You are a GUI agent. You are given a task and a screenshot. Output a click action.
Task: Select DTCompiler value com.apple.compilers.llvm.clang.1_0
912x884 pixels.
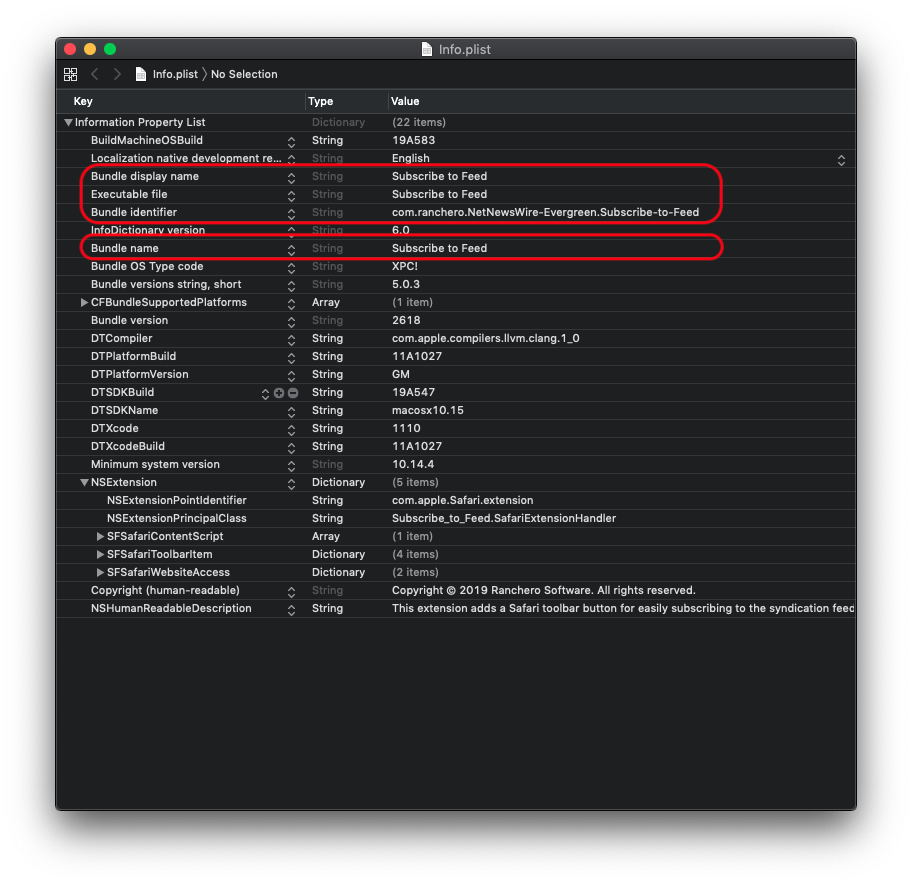click(x=486, y=338)
